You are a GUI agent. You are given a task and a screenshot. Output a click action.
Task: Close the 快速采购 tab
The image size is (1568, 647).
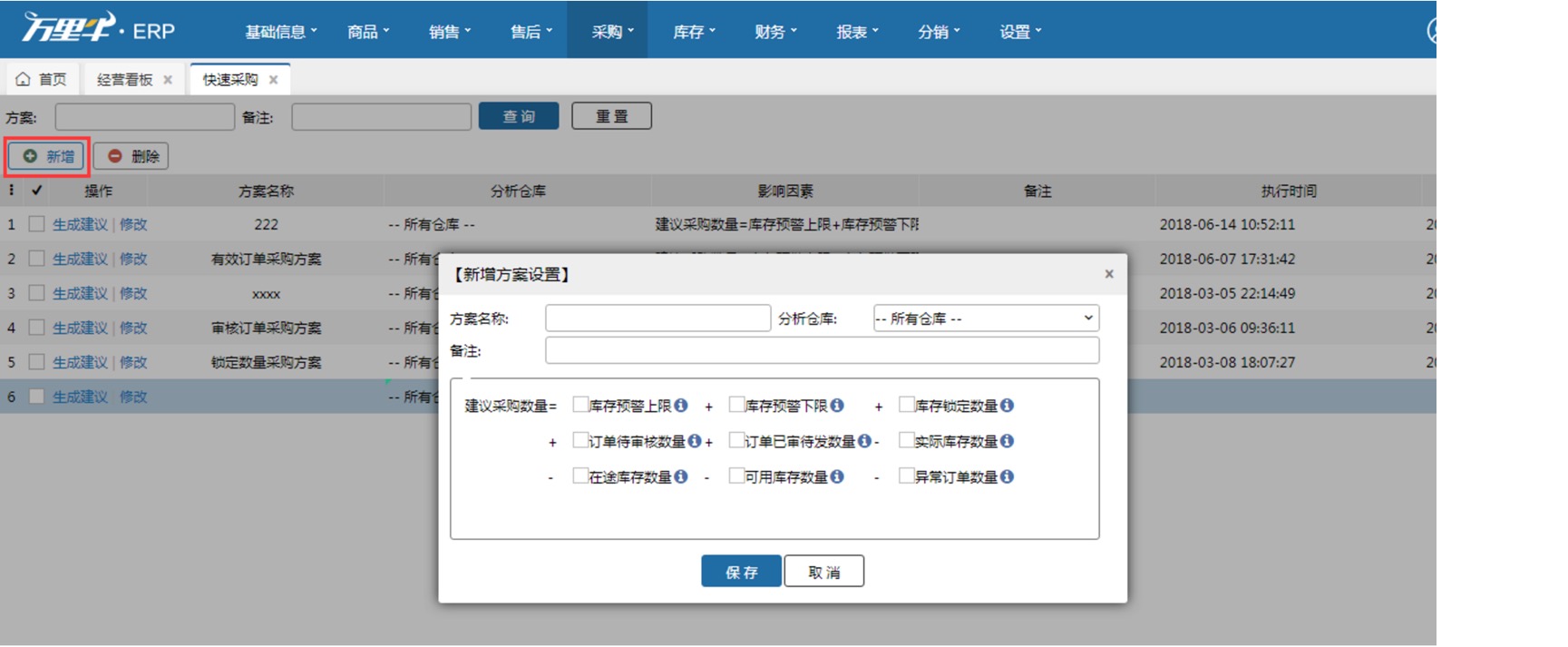pos(273,80)
